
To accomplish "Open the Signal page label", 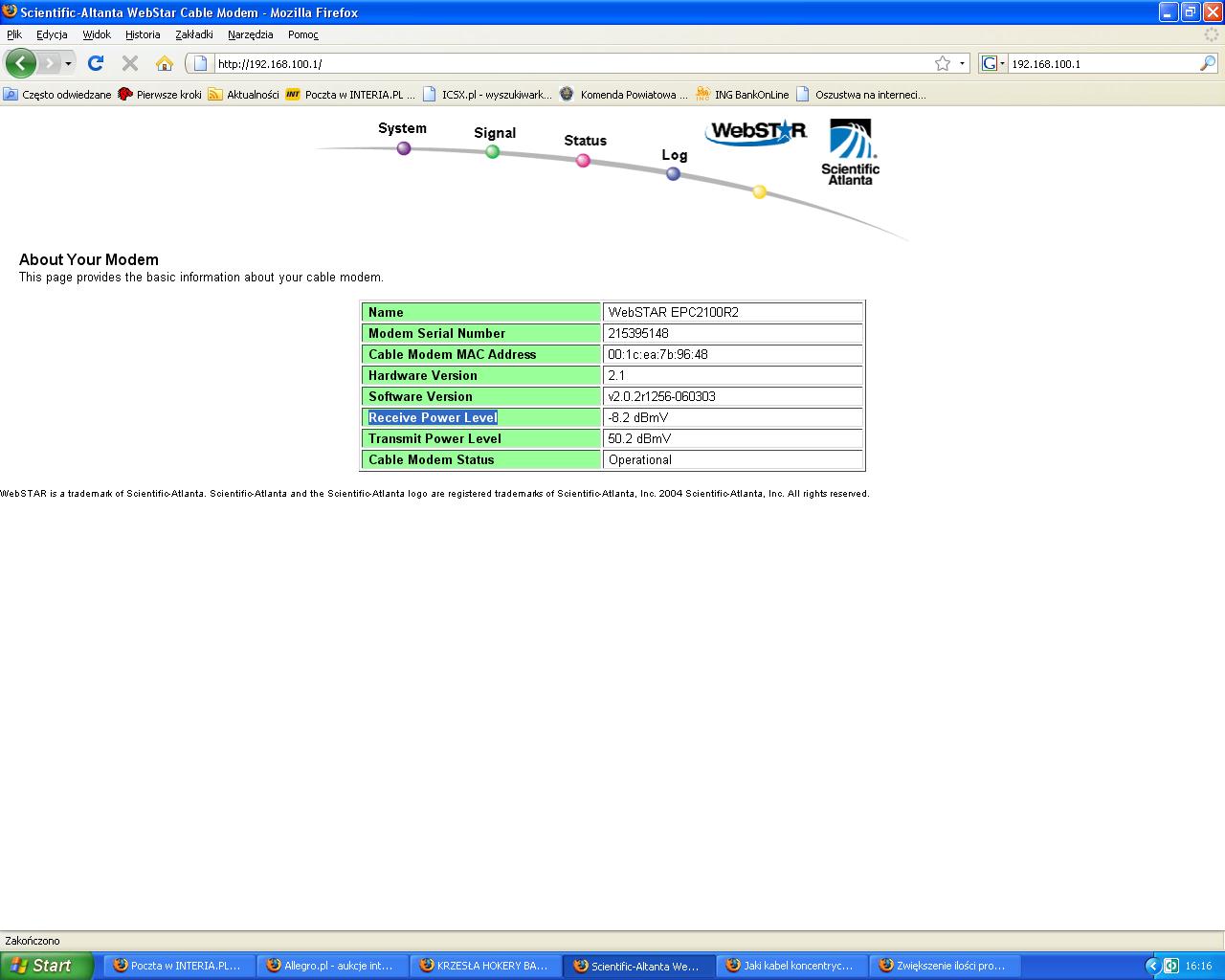I will [495, 133].
